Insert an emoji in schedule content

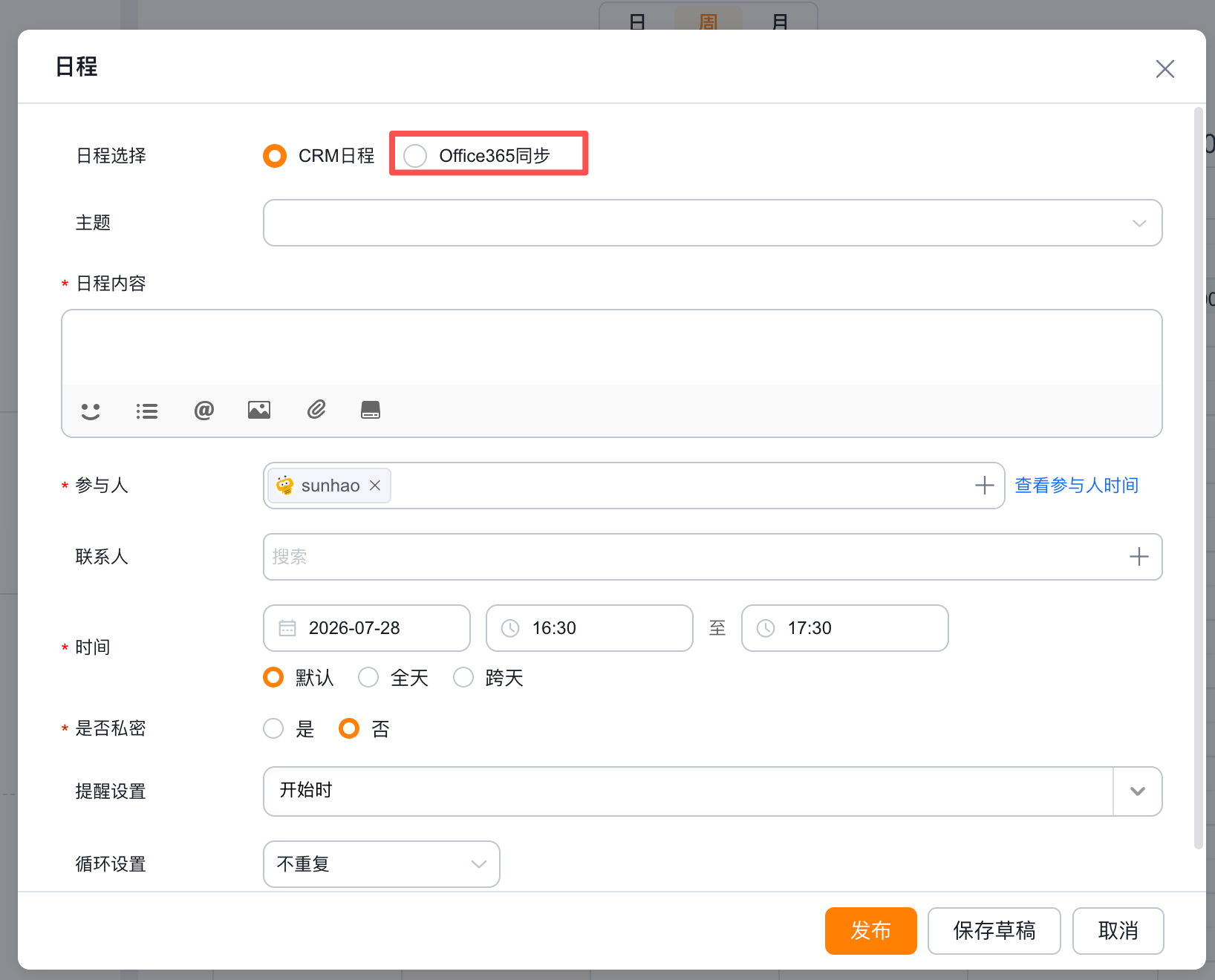pos(91,411)
